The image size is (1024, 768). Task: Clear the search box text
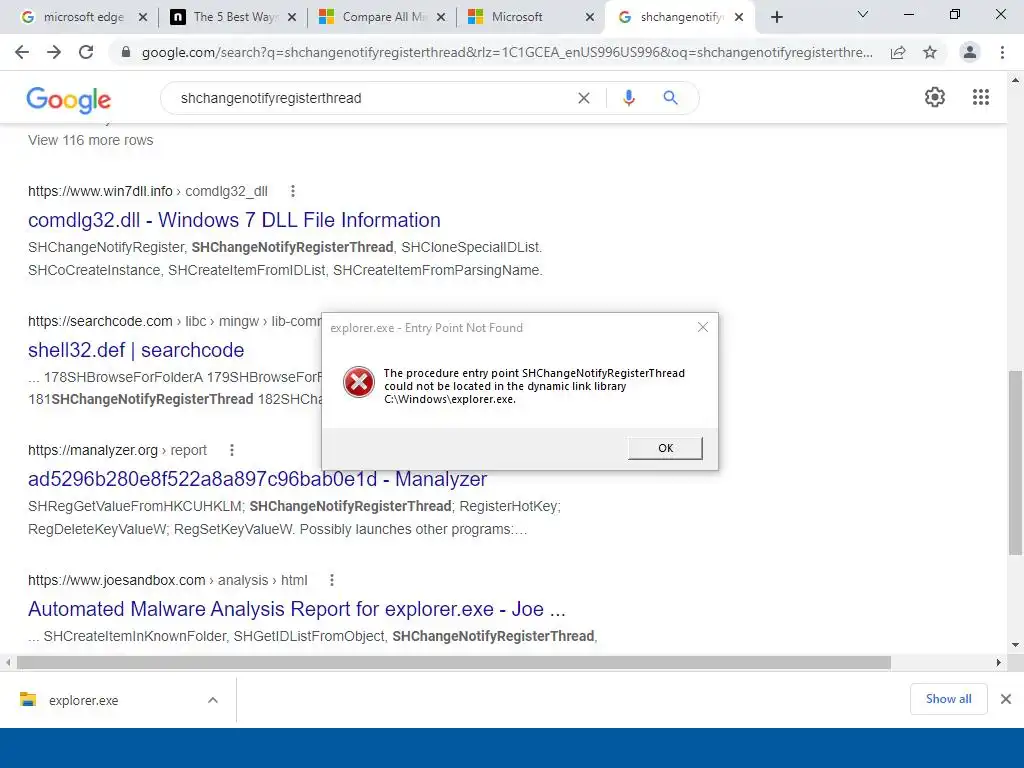click(x=584, y=98)
